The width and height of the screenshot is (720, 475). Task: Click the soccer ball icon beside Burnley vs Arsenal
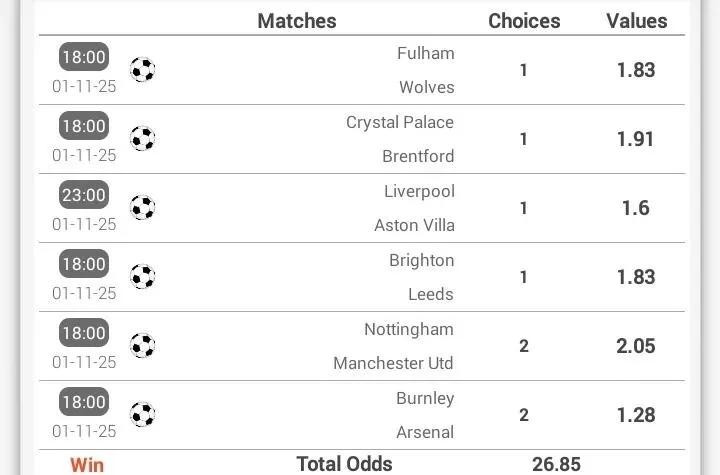pyautogui.click(x=143, y=415)
